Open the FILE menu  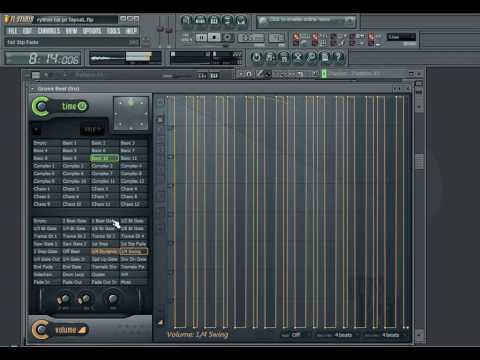[x=13, y=31]
